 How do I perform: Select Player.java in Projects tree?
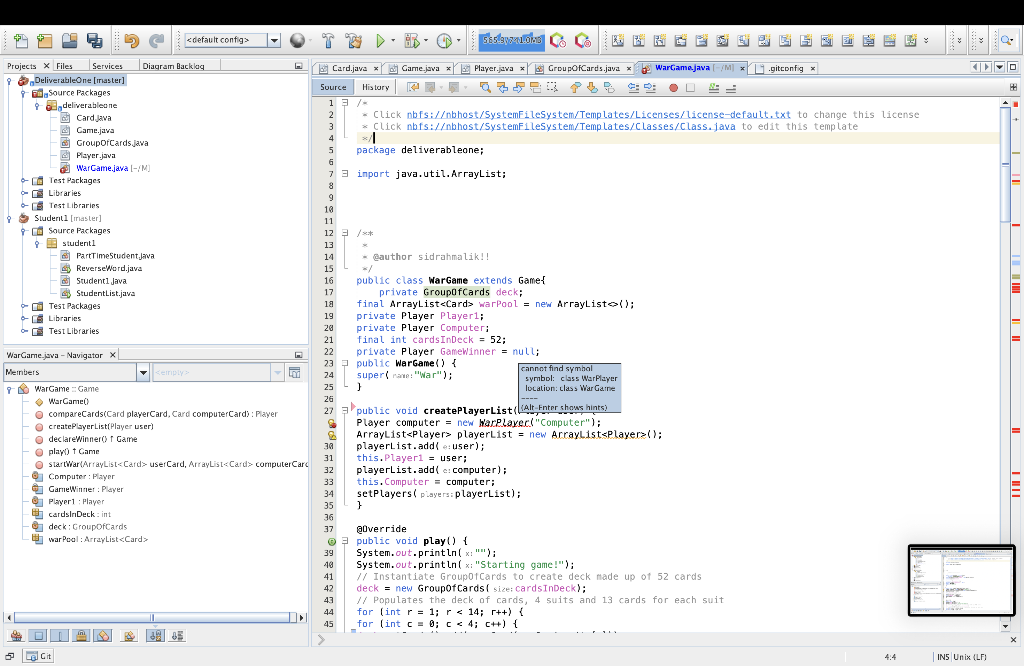click(x=95, y=155)
